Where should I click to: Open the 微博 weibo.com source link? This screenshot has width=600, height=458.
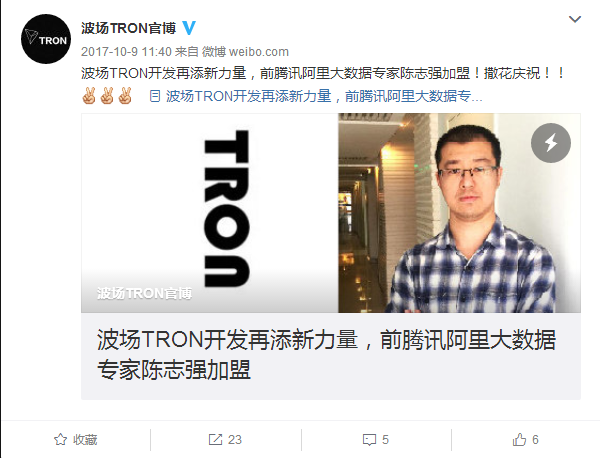tap(245, 52)
